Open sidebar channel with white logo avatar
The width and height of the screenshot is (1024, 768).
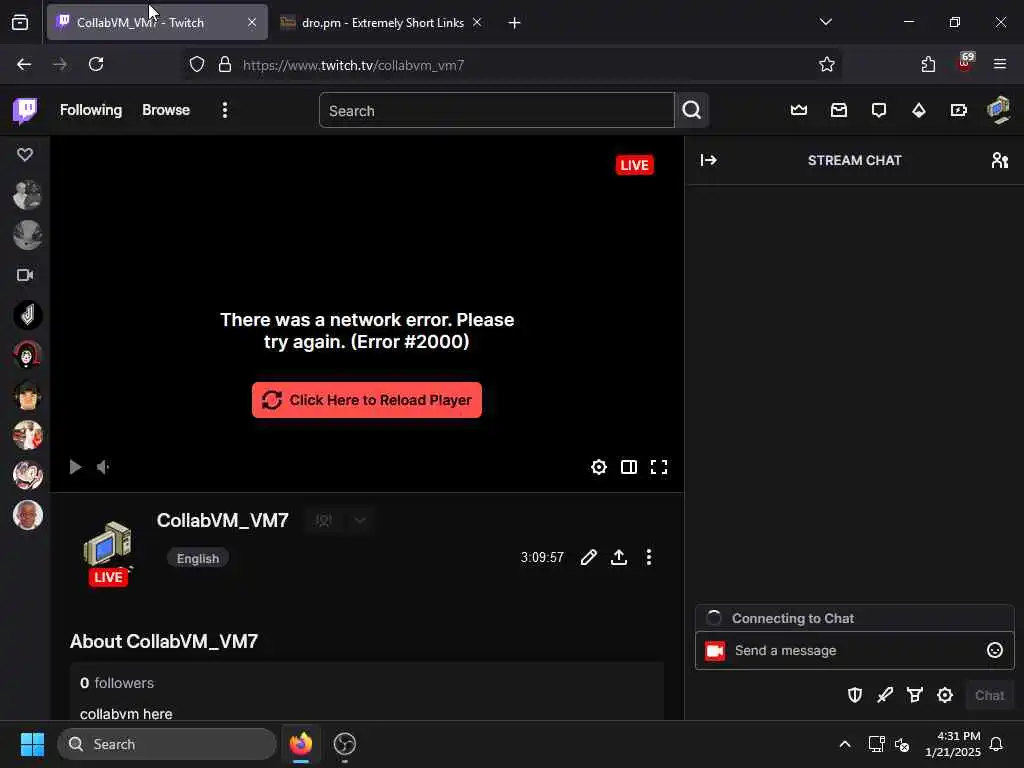27,315
